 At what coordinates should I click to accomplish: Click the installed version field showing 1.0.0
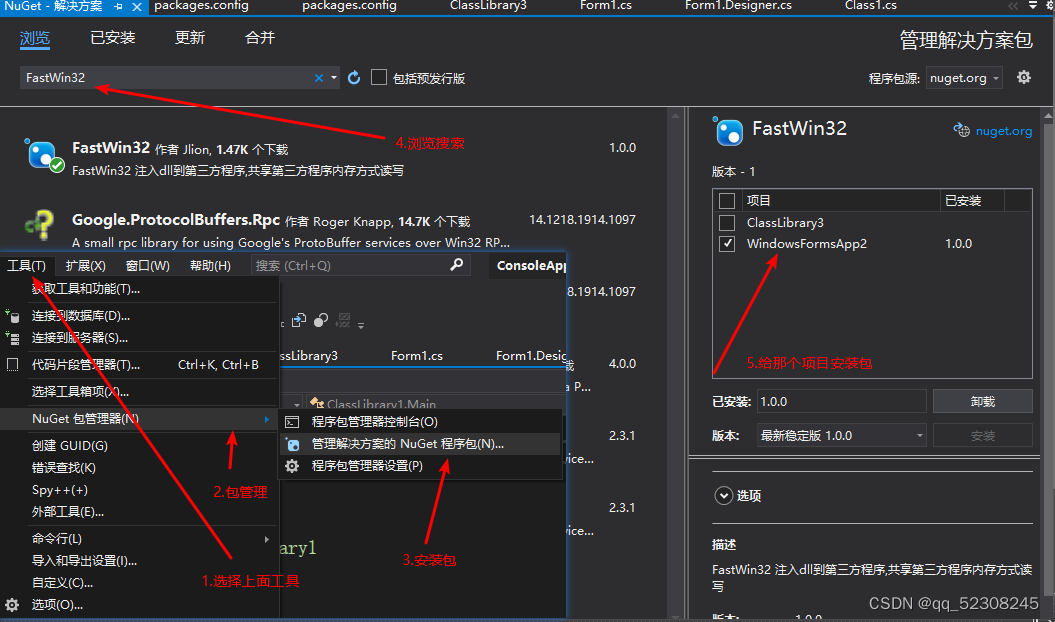tap(841, 401)
